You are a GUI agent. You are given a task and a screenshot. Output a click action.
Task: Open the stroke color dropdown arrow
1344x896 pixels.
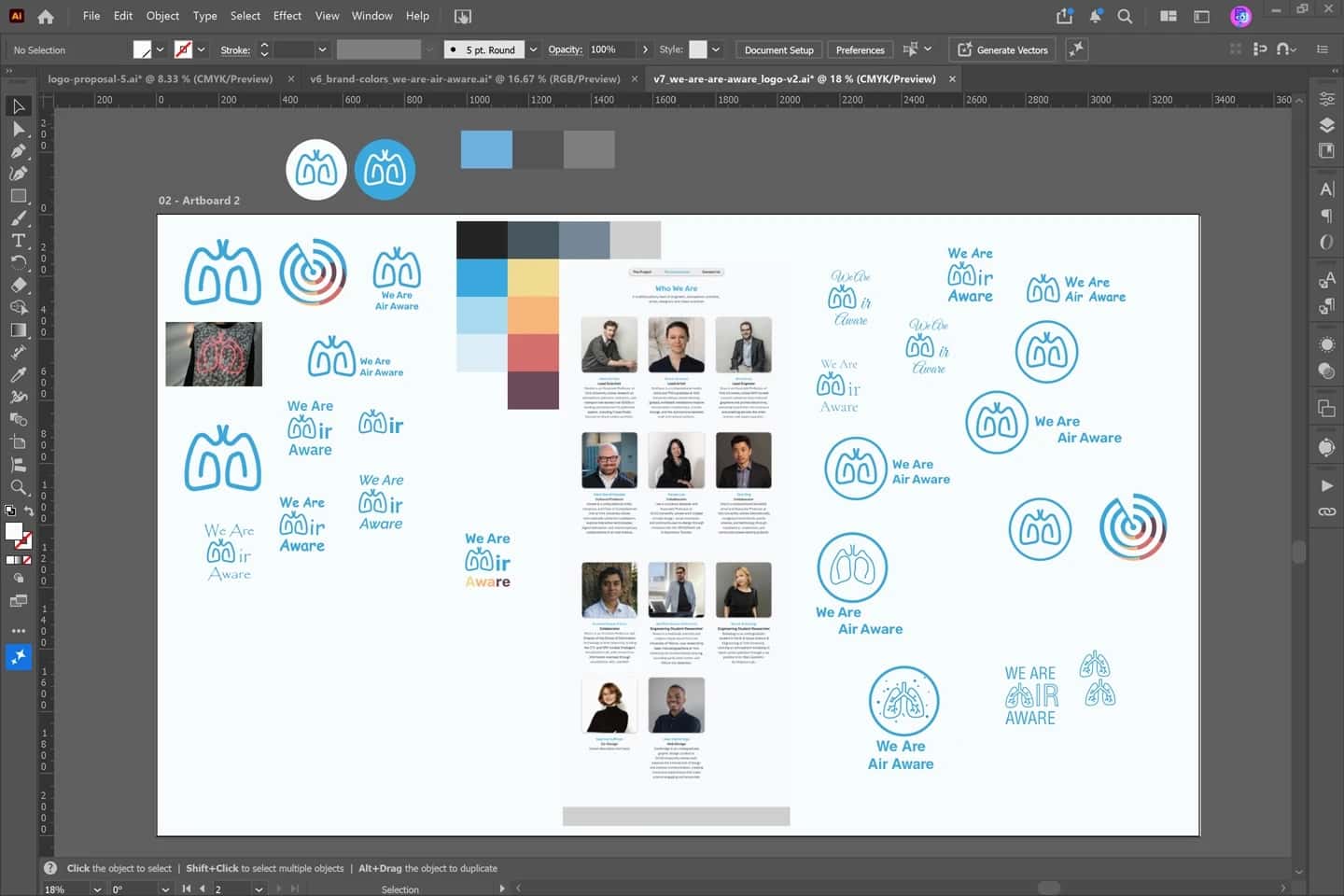click(201, 49)
